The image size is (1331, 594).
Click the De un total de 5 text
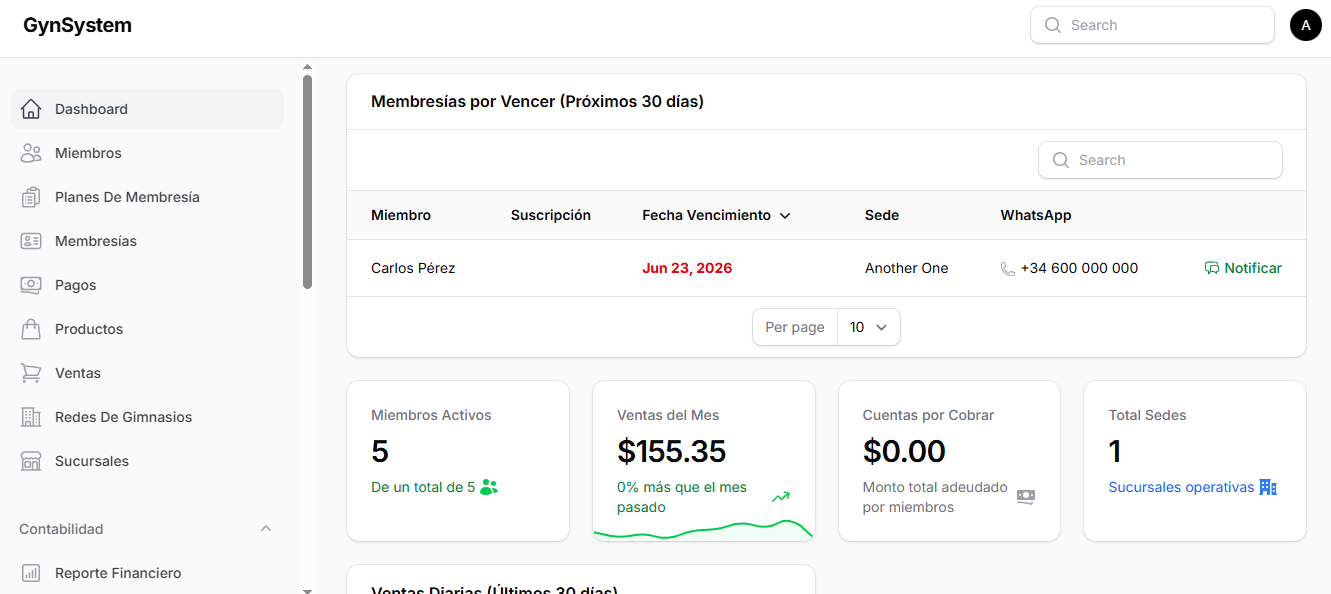coord(423,487)
